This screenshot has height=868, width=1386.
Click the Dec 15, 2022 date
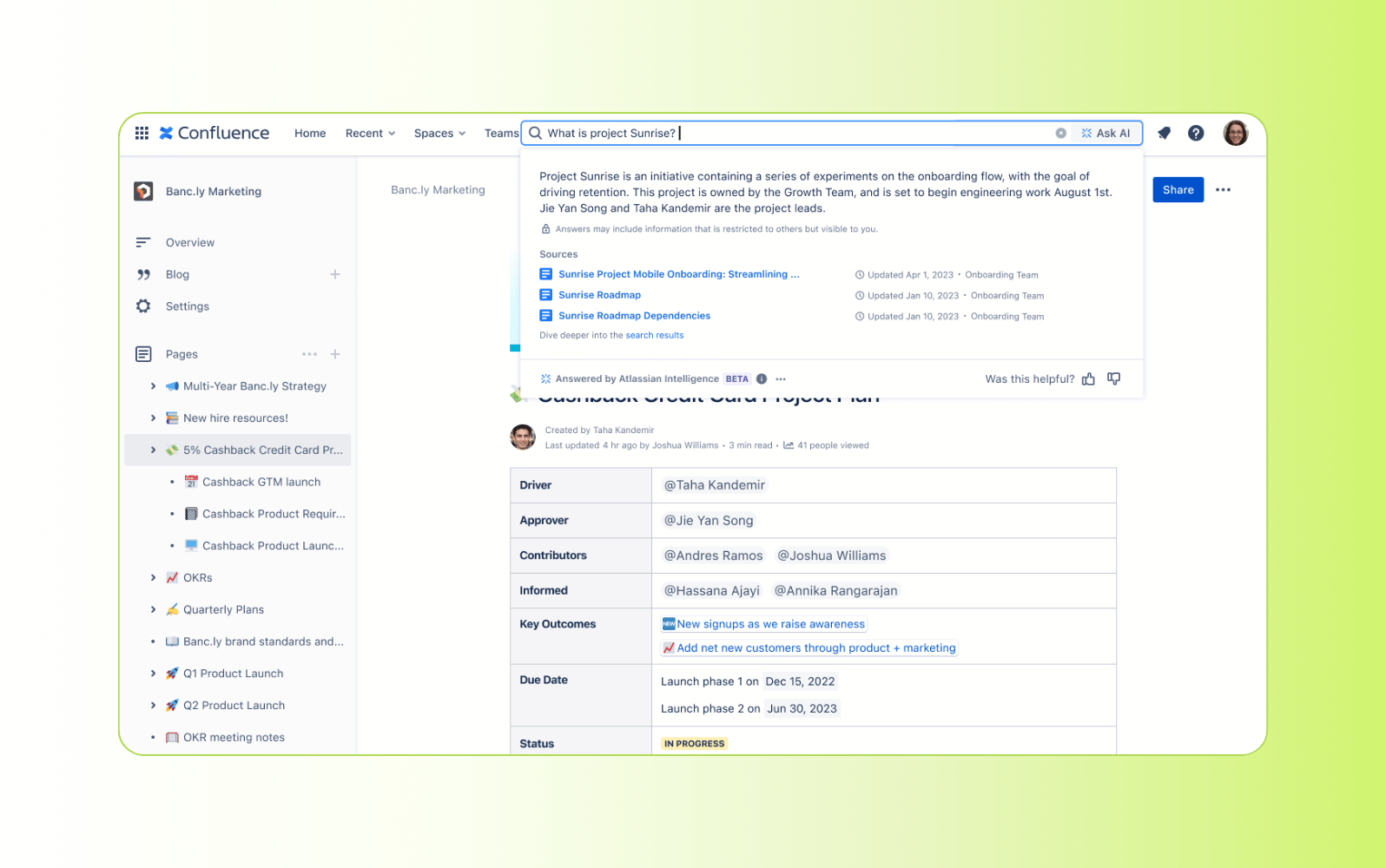pyautogui.click(x=800, y=681)
